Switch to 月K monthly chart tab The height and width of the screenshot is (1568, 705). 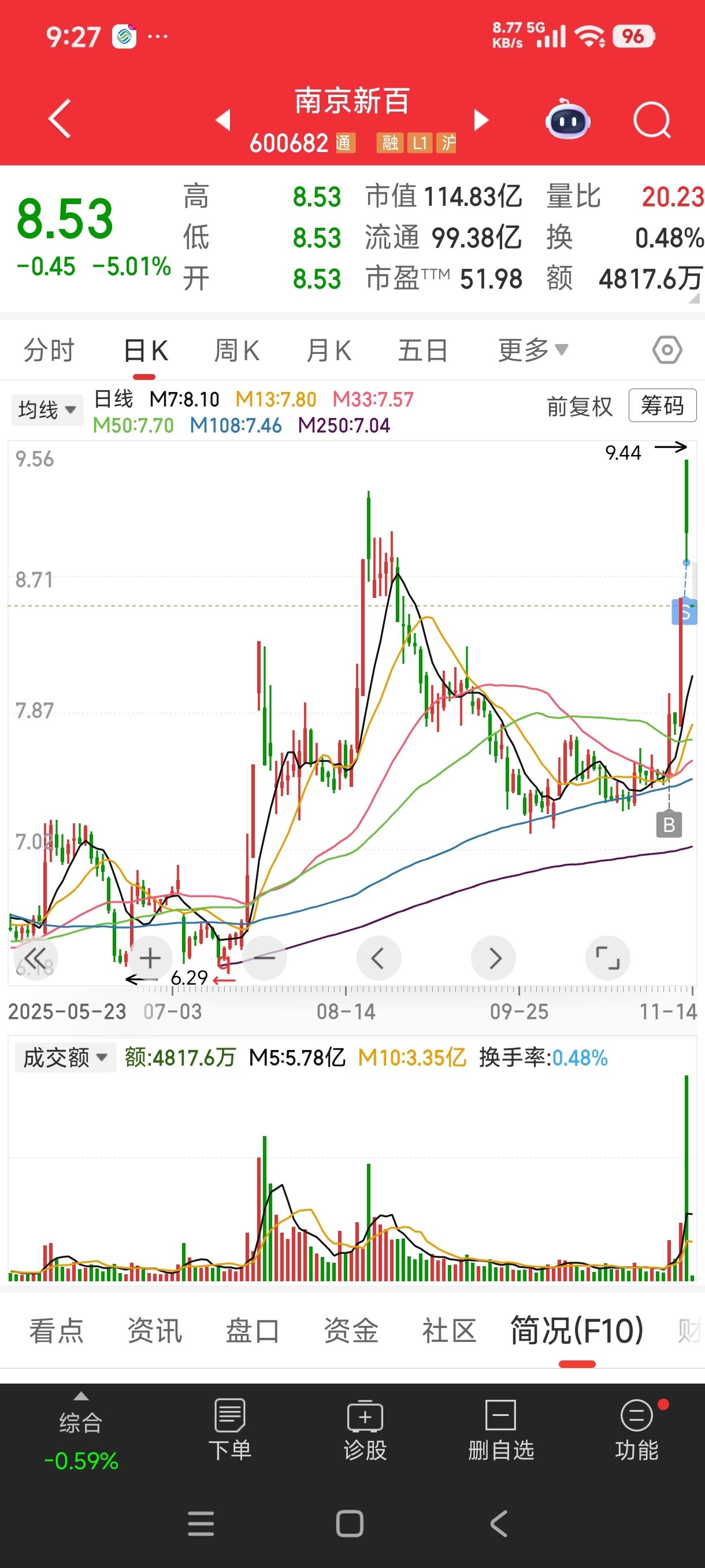coord(328,350)
